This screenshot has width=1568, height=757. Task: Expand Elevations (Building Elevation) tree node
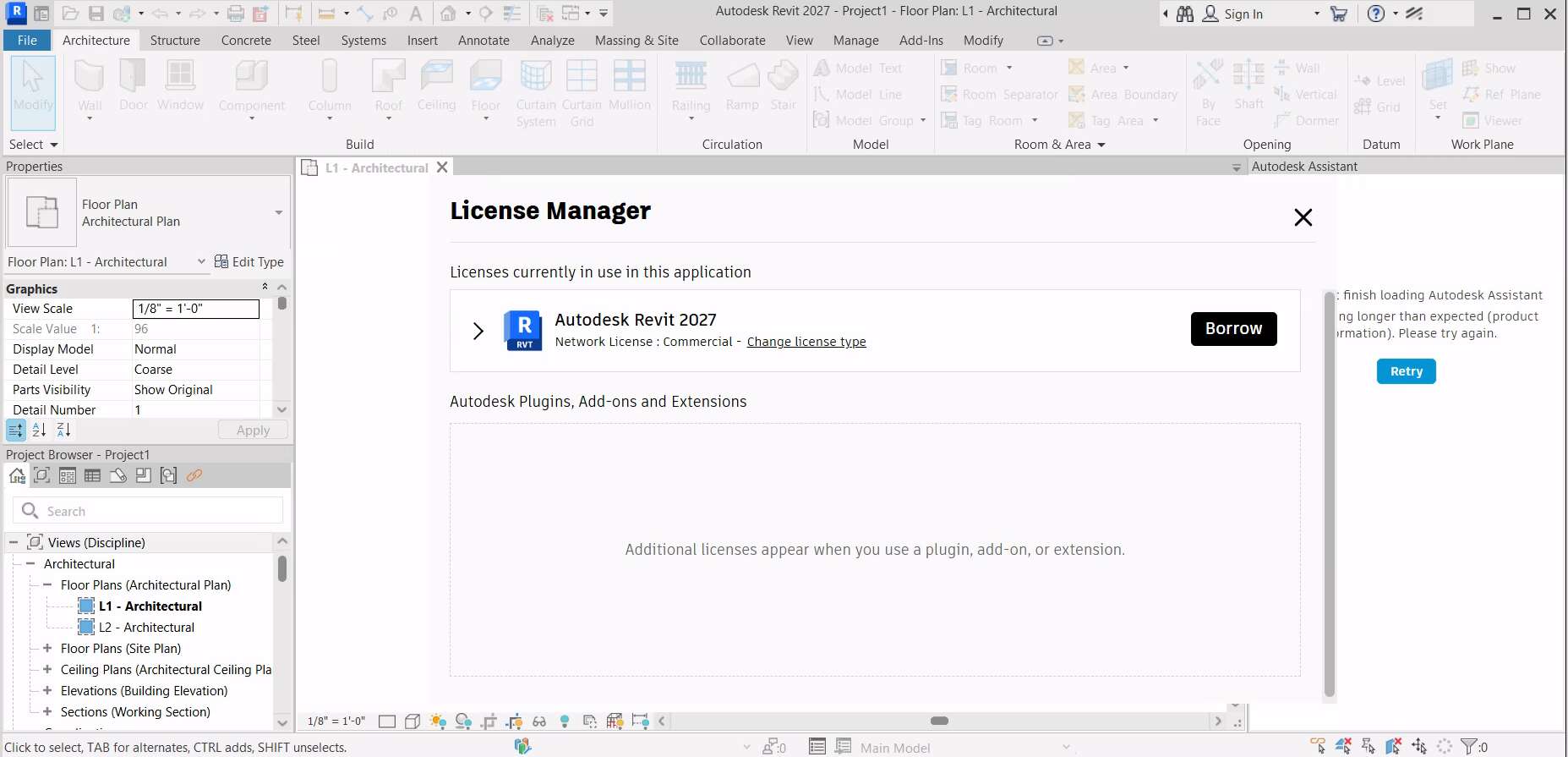point(47,690)
